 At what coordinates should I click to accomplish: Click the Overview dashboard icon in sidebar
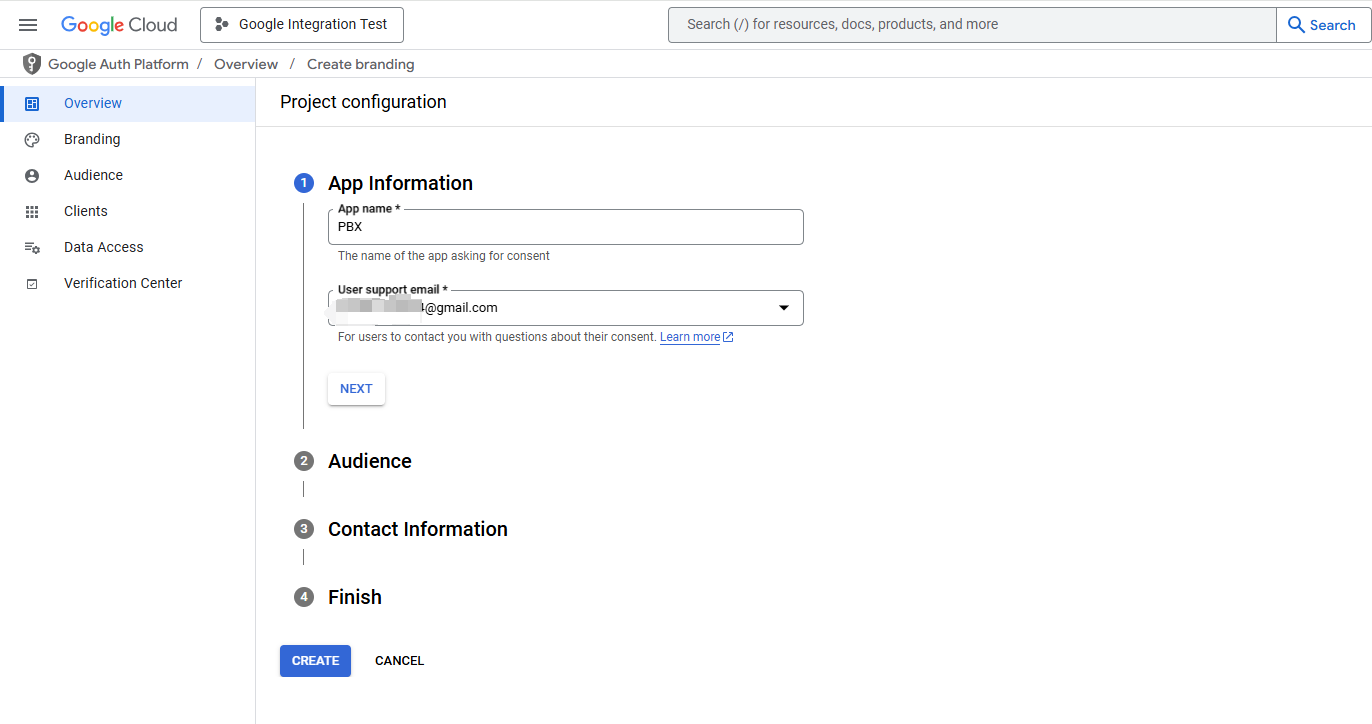tap(32, 104)
